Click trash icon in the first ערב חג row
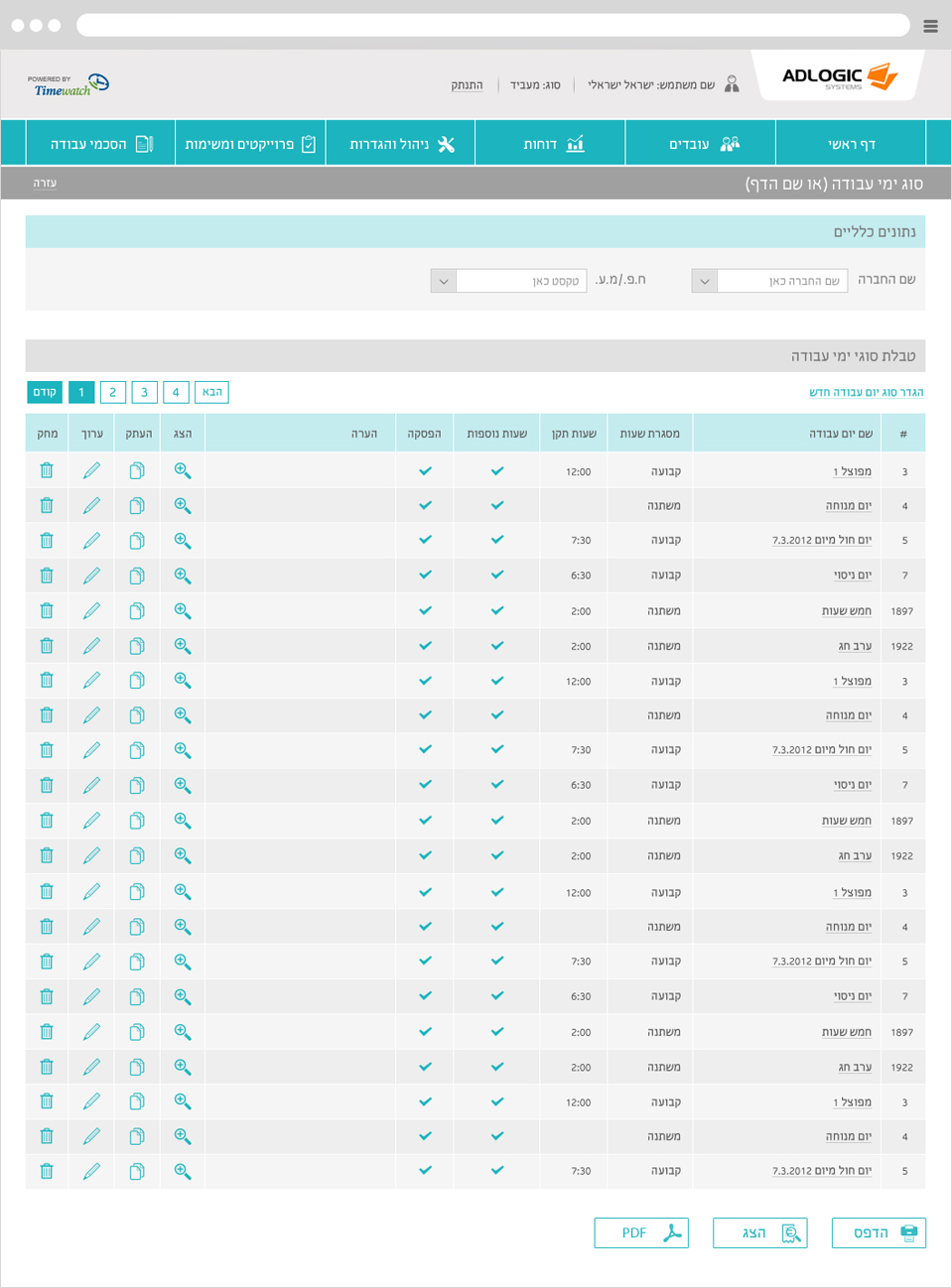 (47, 645)
